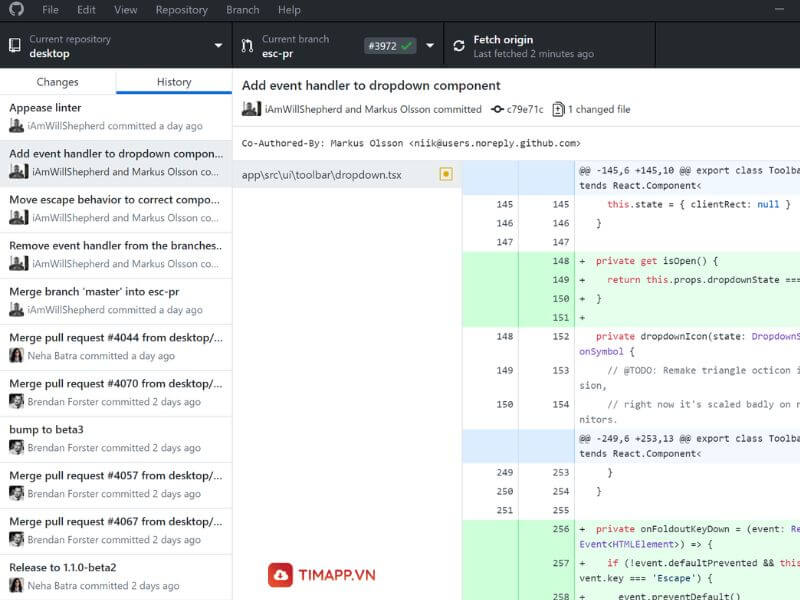Select Merge pull request #4044 commit

pyautogui.click(x=116, y=346)
